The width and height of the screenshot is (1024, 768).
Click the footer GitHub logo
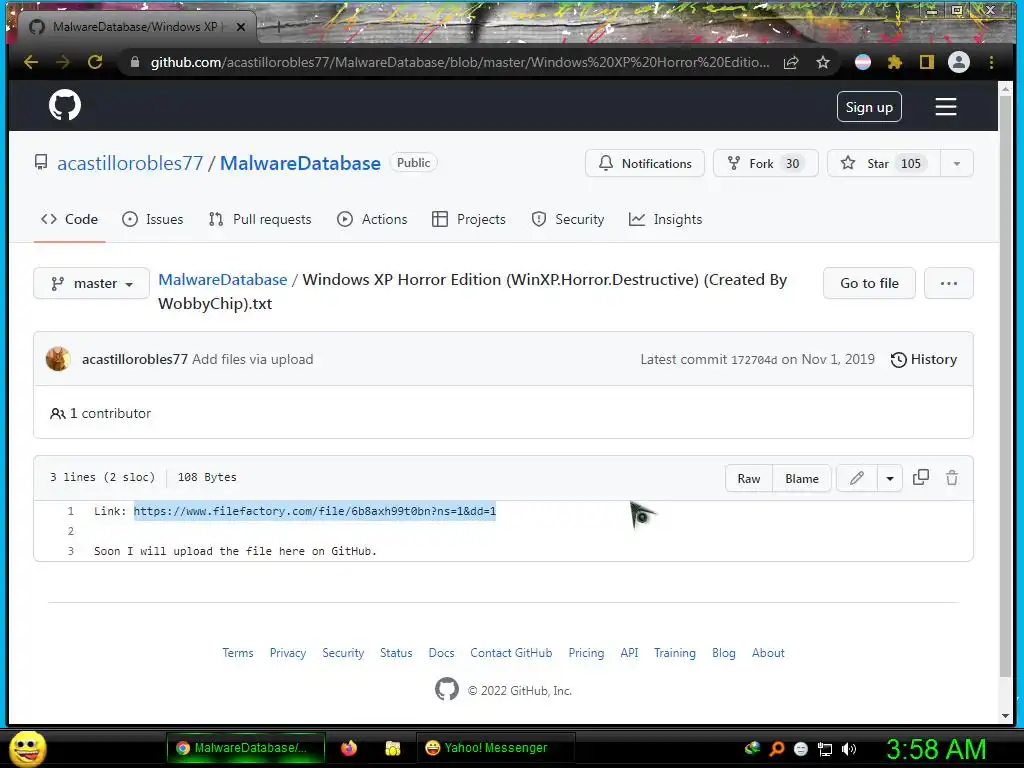(x=447, y=689)
